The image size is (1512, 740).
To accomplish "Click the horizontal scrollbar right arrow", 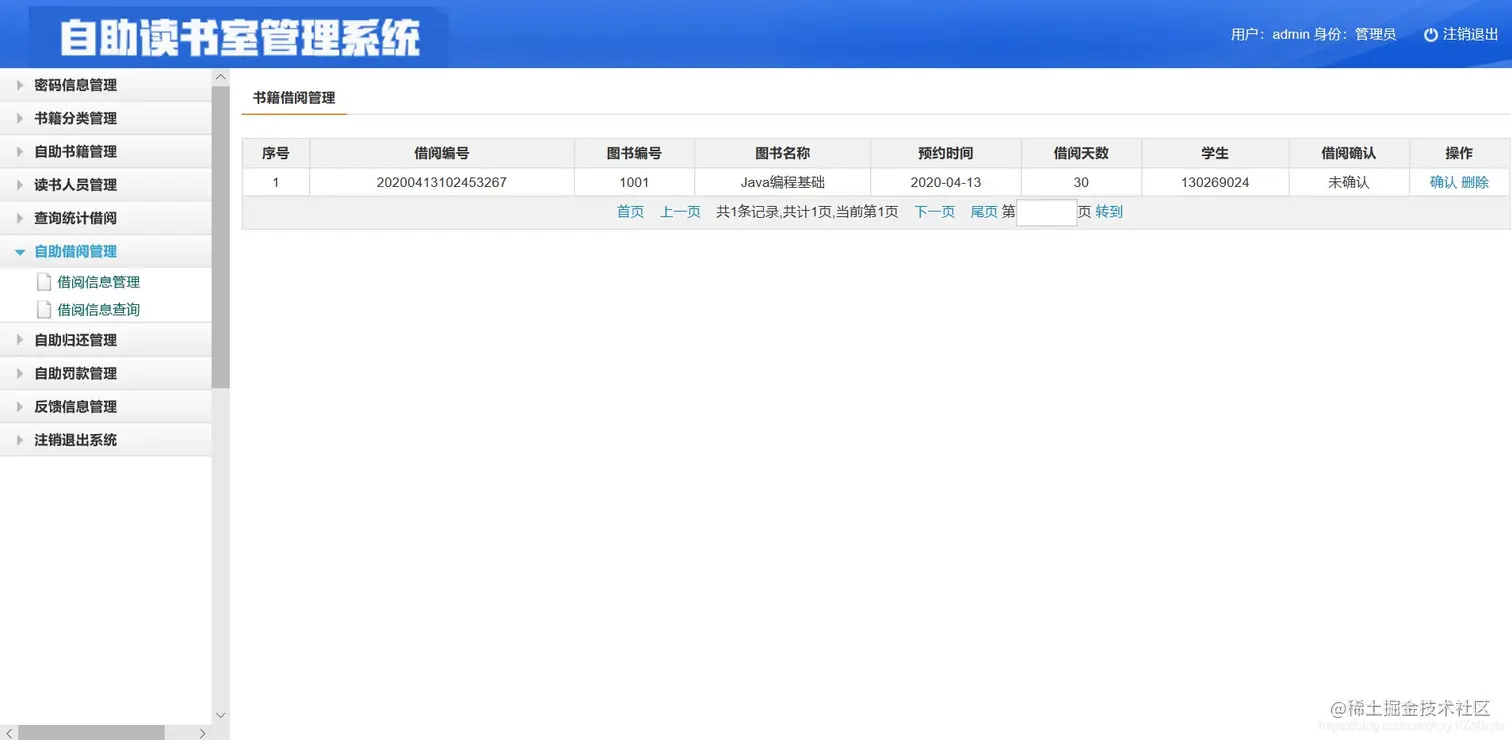I will pyautogui.click(x=203, y=732).
